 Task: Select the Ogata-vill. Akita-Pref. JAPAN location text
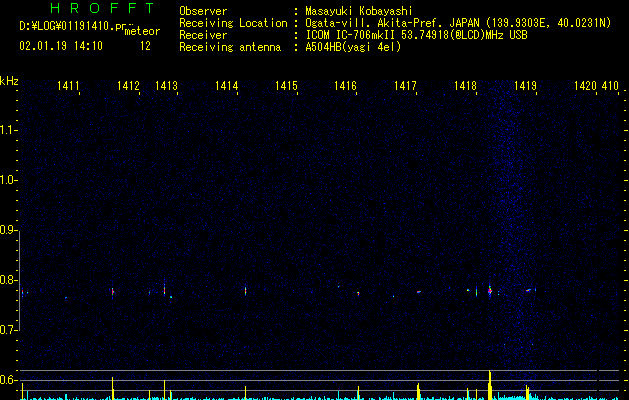pyautogui.click(x=458, y=23)
